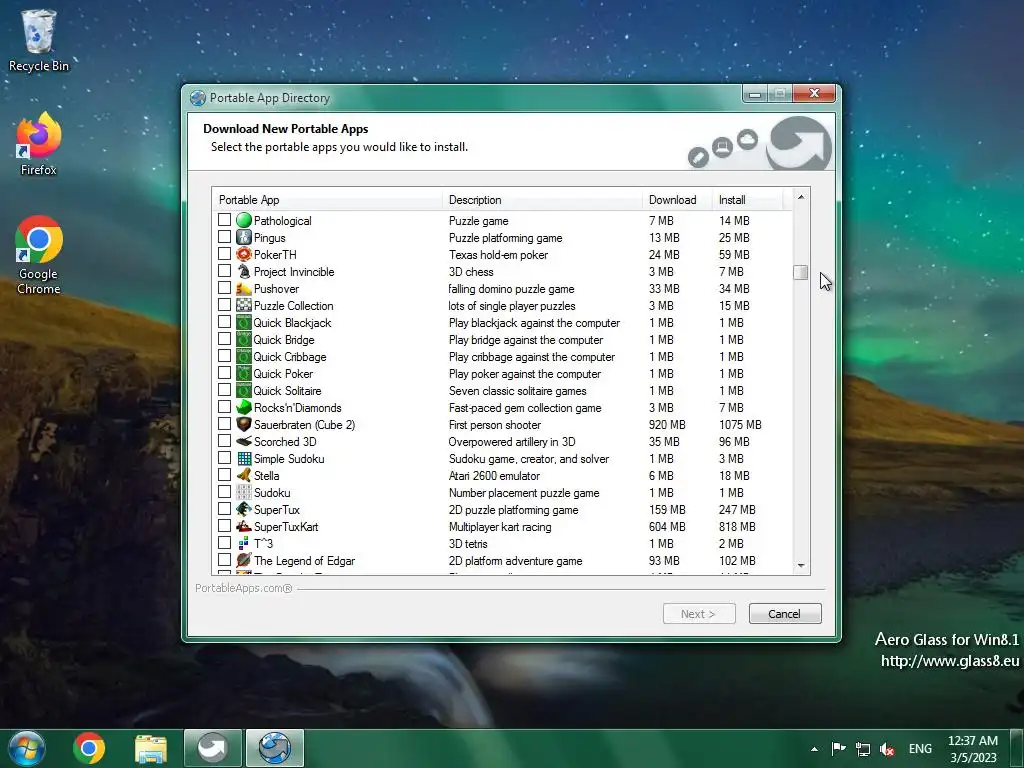Click the Puzzle Collection icon

click(x=244, y=306)
